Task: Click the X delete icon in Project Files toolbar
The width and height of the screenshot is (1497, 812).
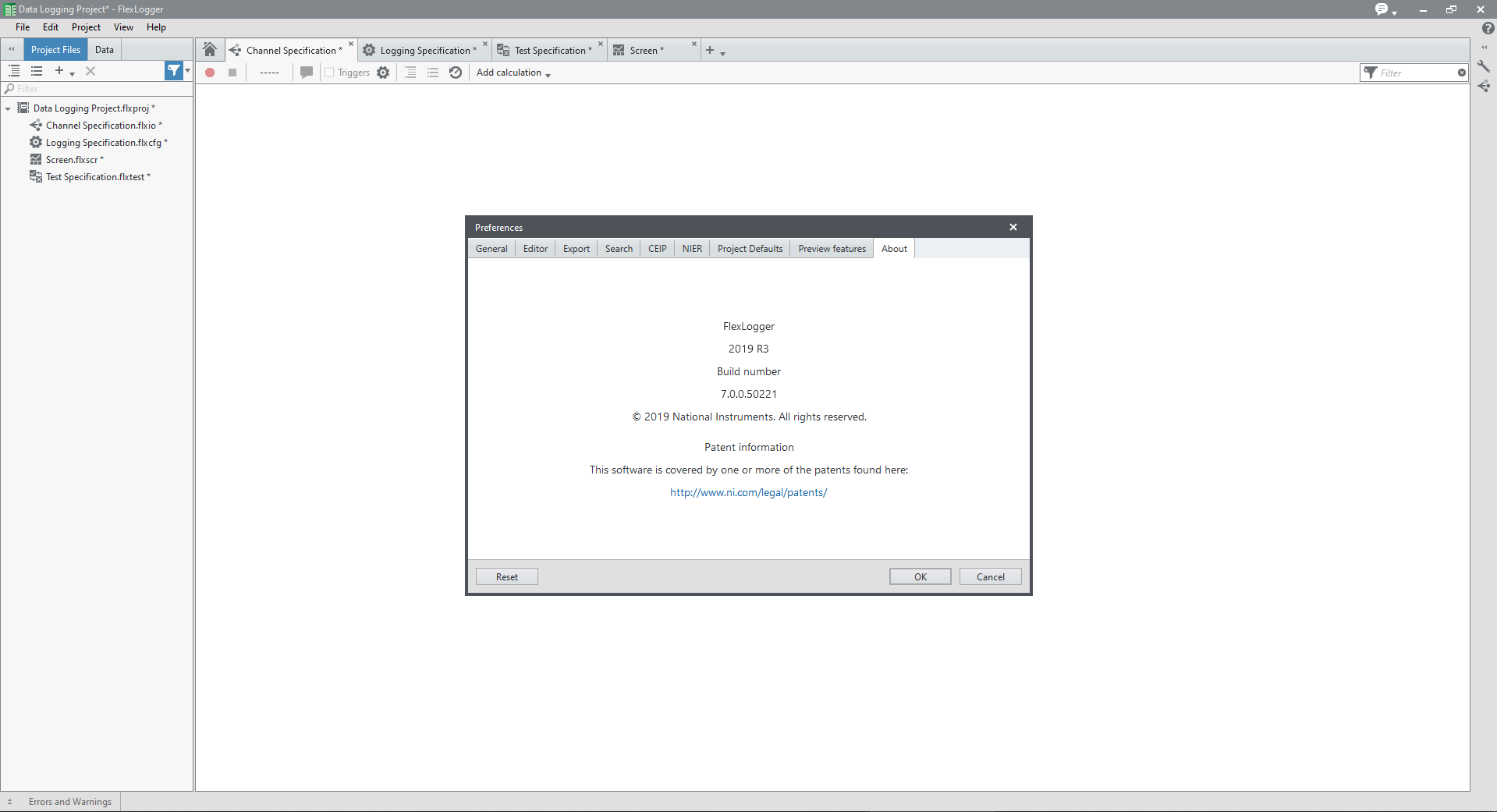Action: [x=90, y=71]
